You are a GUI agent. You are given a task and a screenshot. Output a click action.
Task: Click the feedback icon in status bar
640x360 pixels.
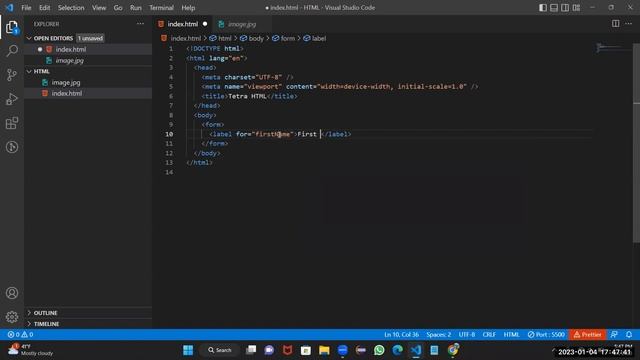[614, 335]
